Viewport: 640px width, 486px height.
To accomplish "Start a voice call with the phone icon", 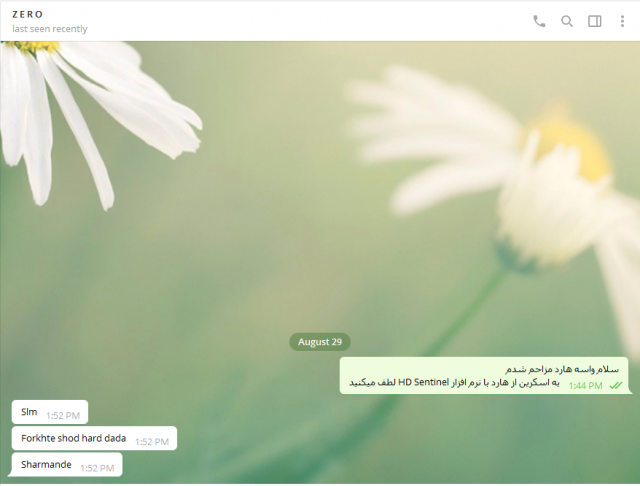I will point(539,21).
